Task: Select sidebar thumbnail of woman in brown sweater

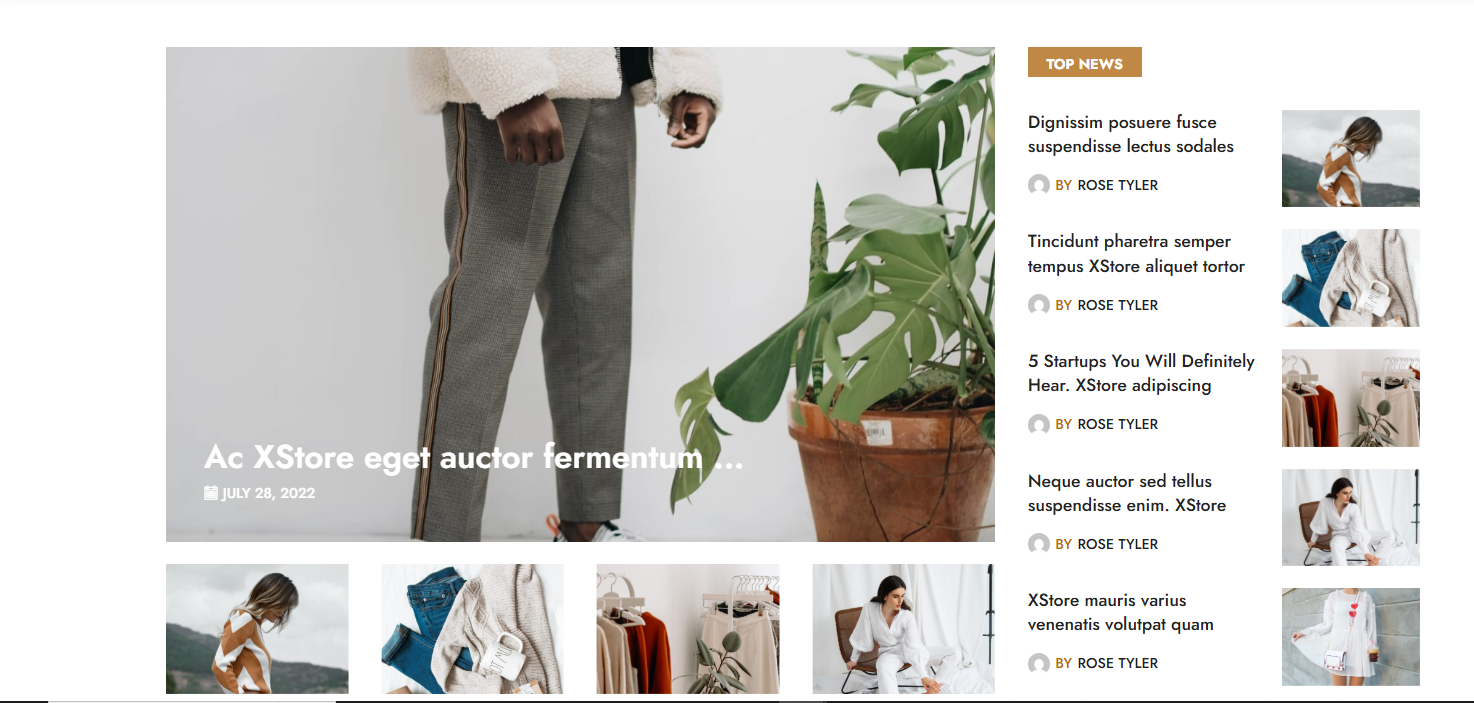Action: 1351,158
